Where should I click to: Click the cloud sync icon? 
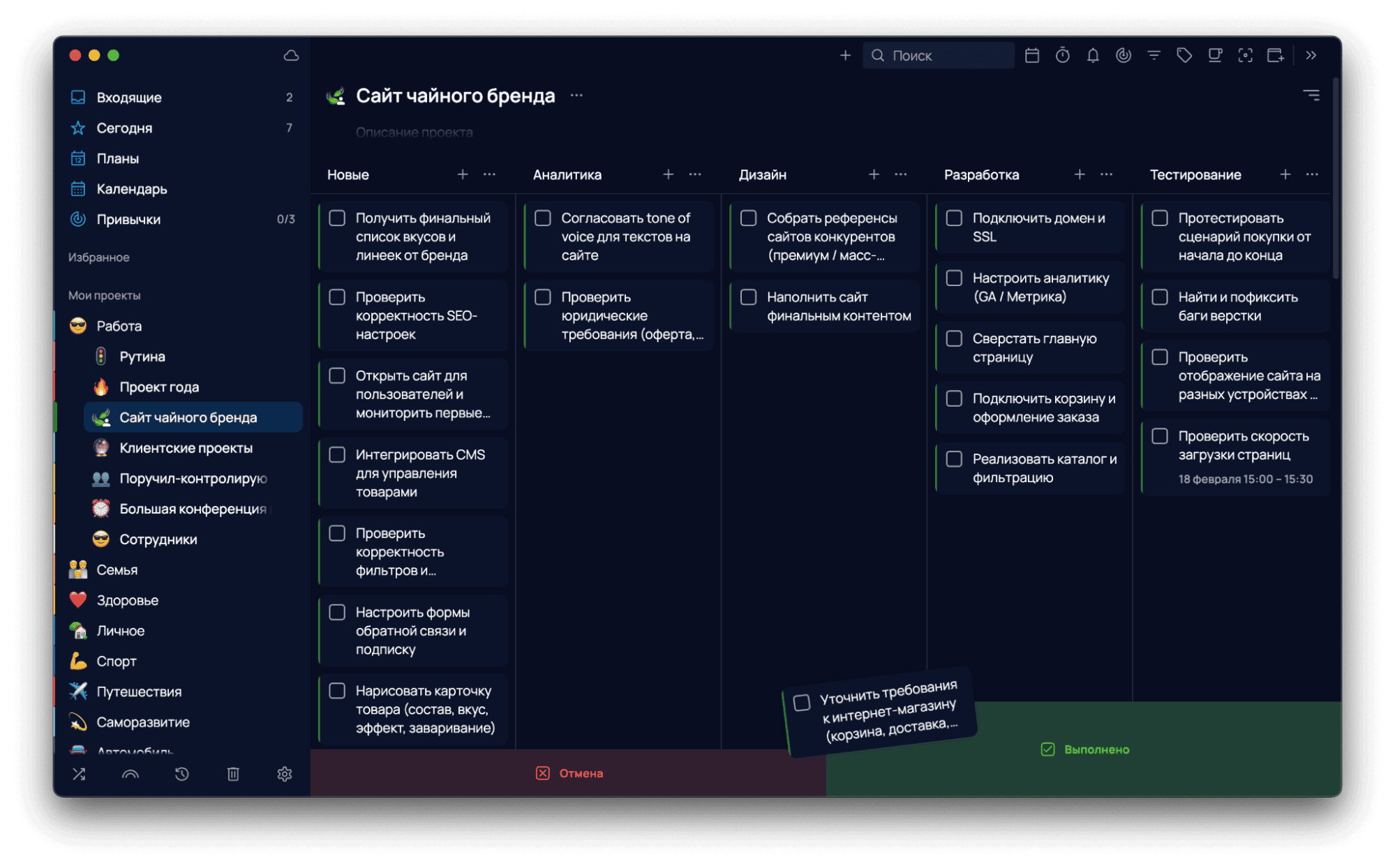pyautogui.click(x=291, y=55)
